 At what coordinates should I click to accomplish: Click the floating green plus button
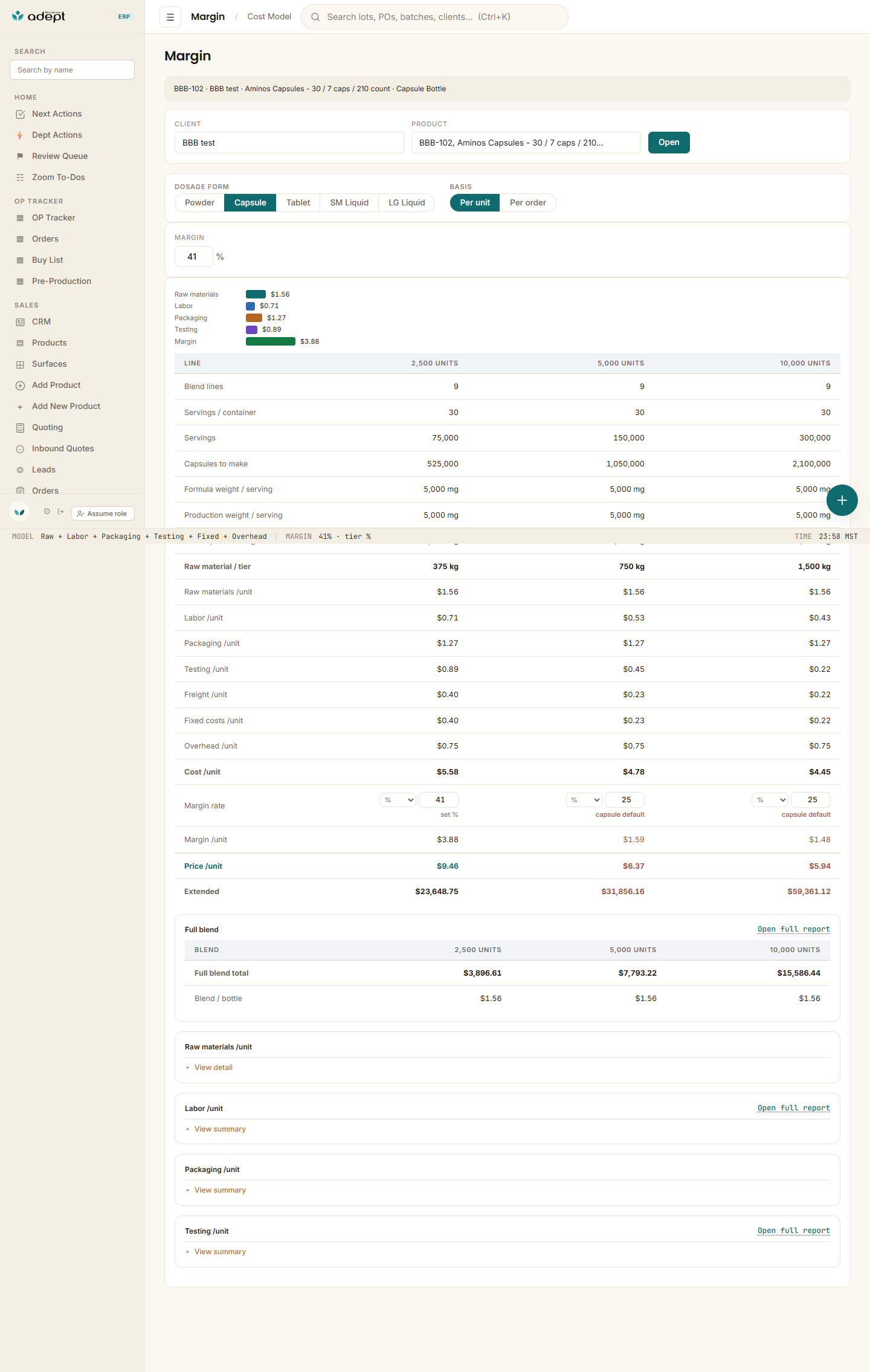[x=842, y=500]
